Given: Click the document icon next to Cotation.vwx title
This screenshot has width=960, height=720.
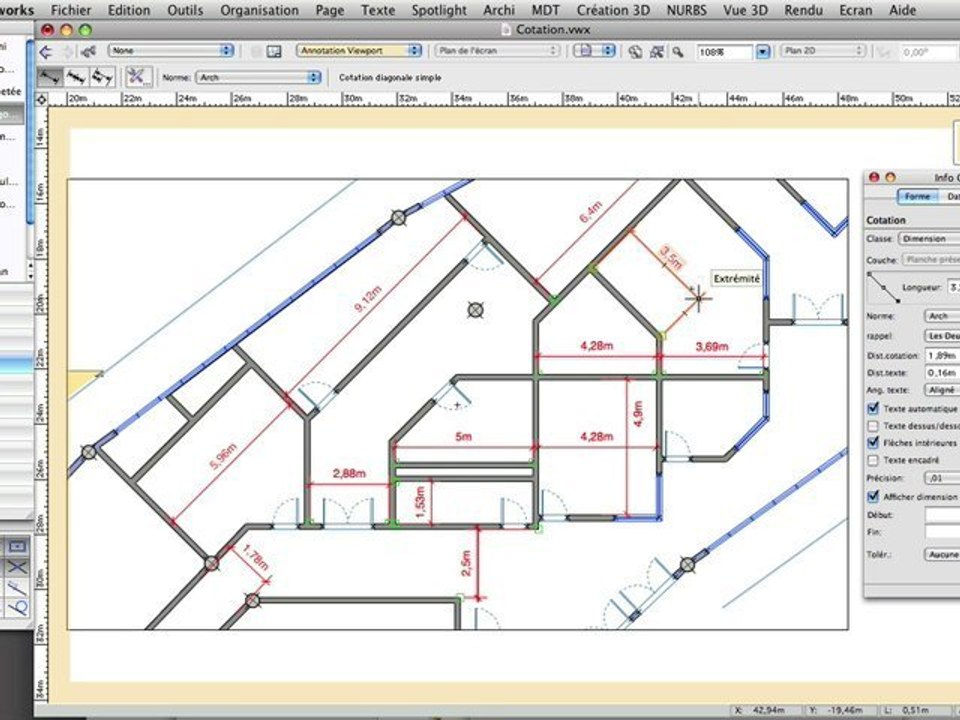Looking at the screenshot, I should click(506, 29).
